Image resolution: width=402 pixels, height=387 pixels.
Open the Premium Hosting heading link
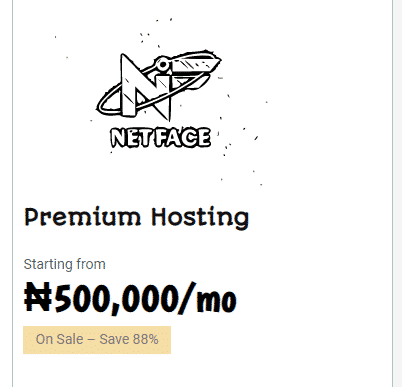click(x=137, y=218)
